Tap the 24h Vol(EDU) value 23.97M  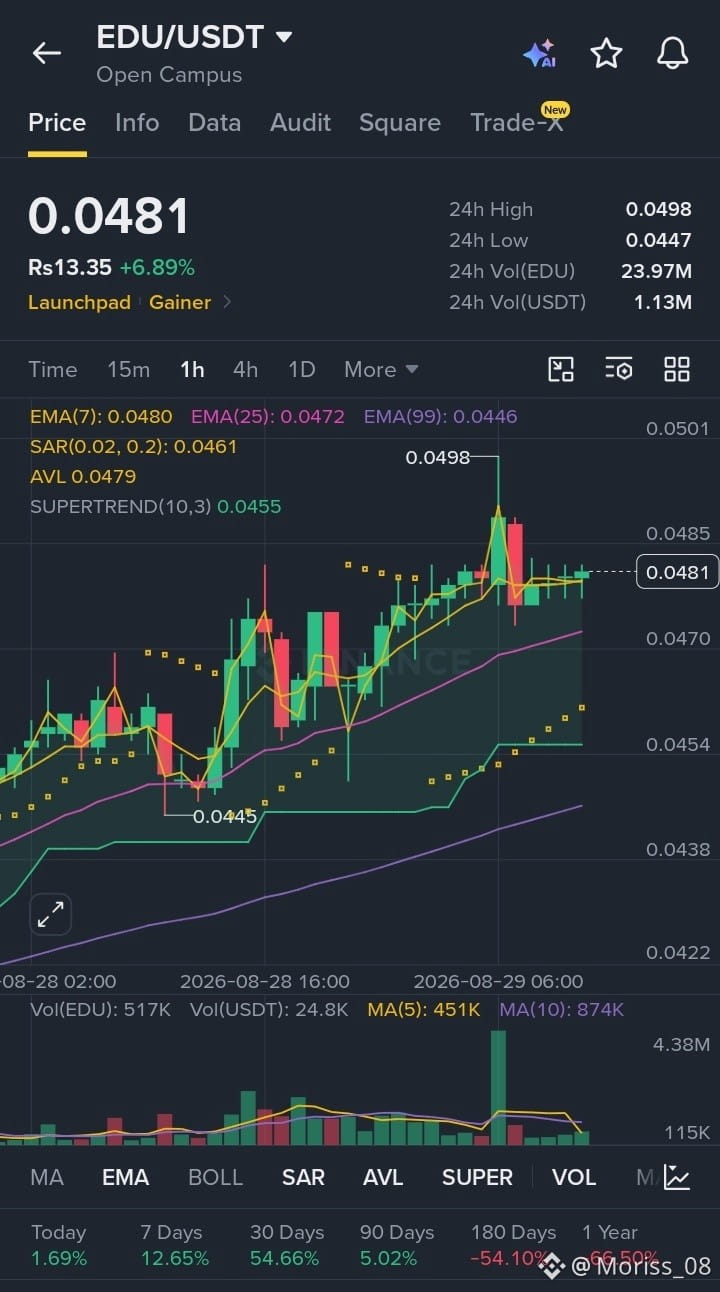click(656, 271)
